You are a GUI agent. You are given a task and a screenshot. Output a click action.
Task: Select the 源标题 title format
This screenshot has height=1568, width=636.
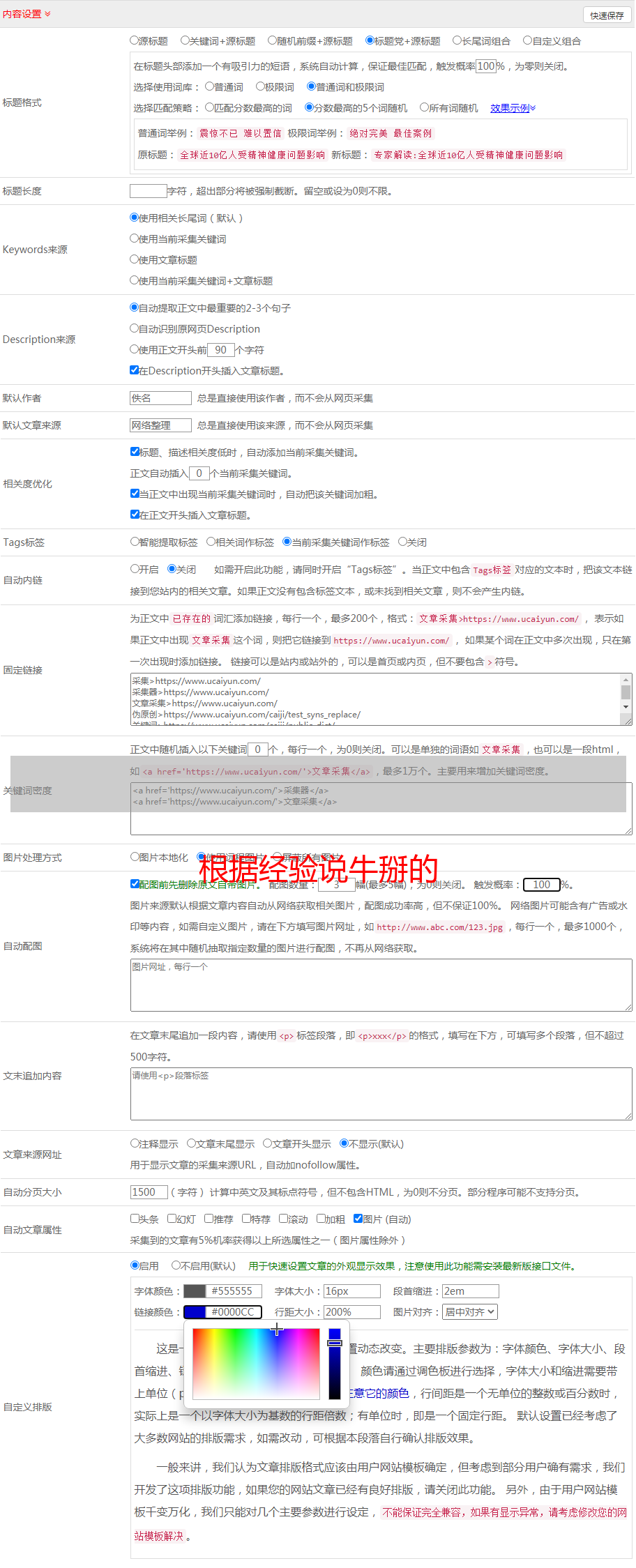[x=134, y=40]
